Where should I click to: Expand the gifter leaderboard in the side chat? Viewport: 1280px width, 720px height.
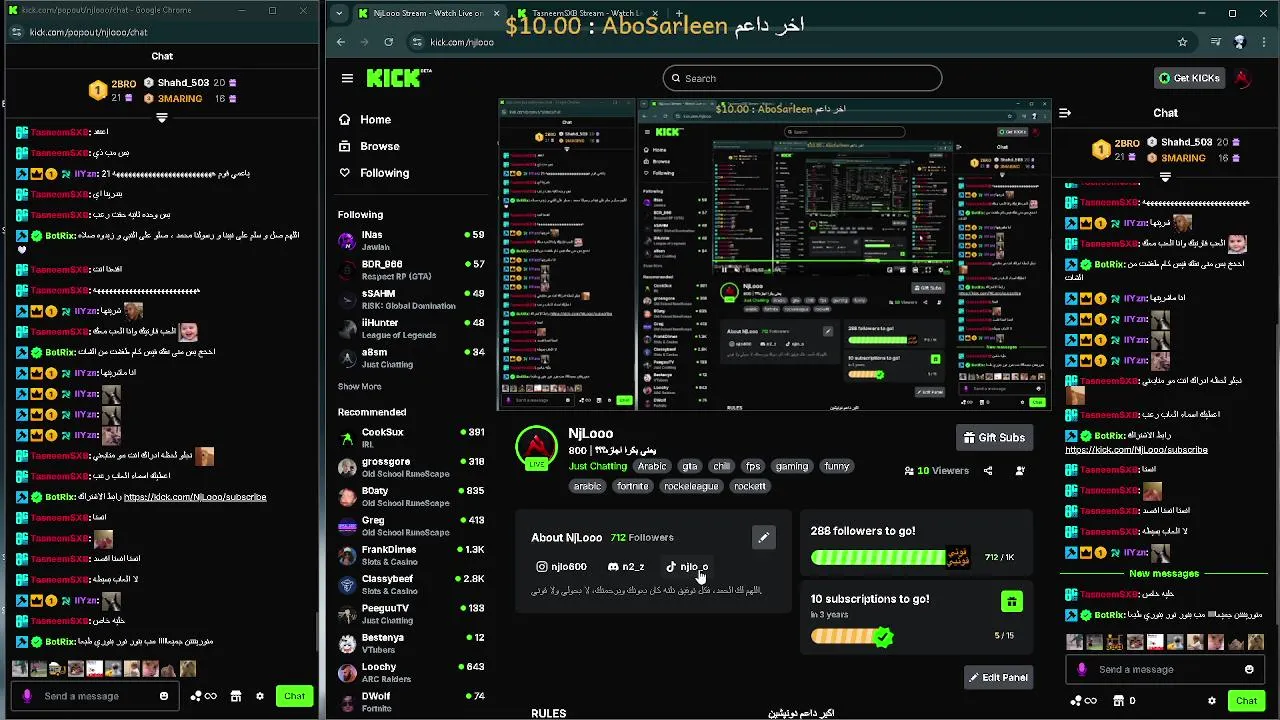[1165, 177]
